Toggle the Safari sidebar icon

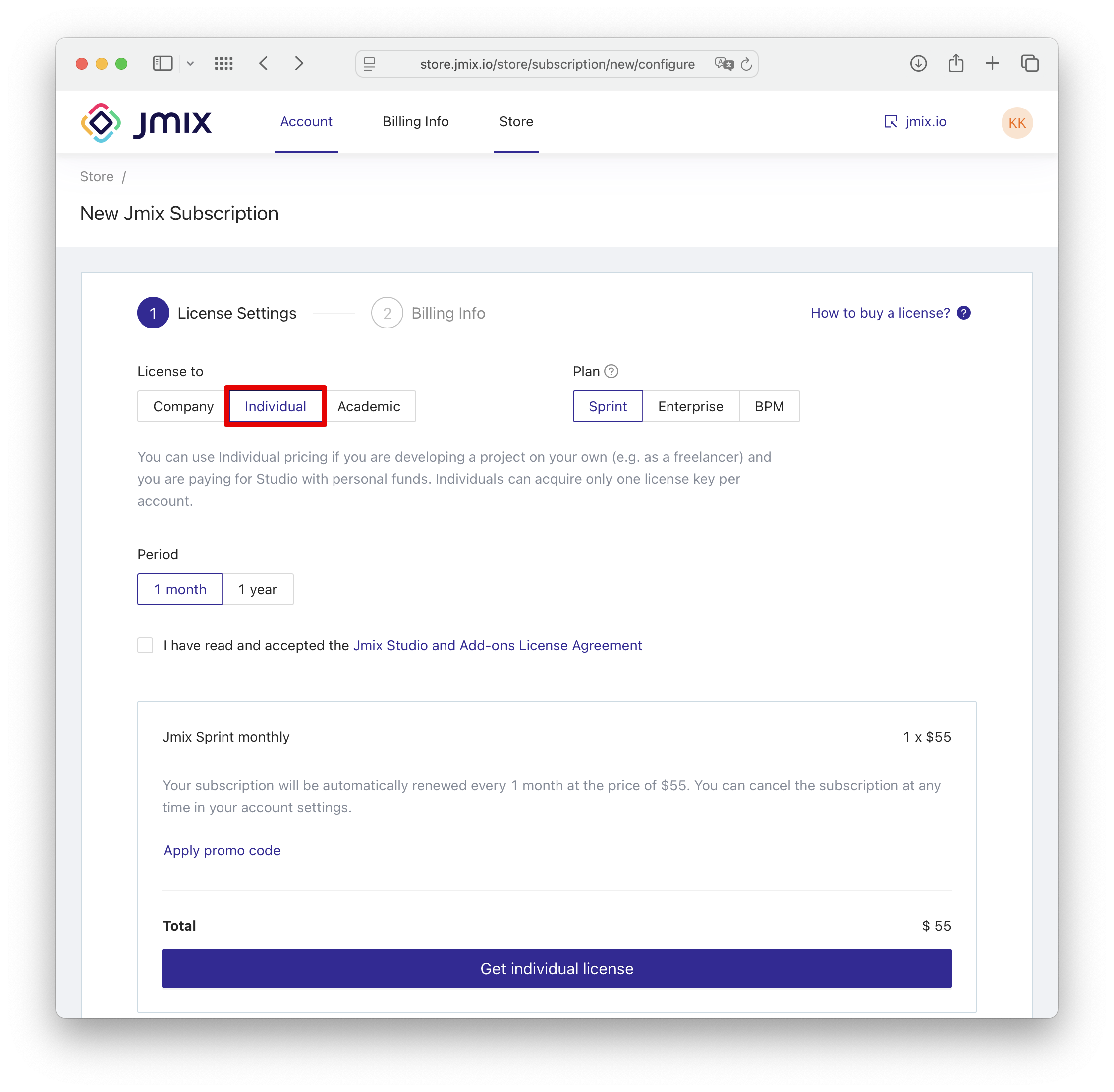(162, 64)
